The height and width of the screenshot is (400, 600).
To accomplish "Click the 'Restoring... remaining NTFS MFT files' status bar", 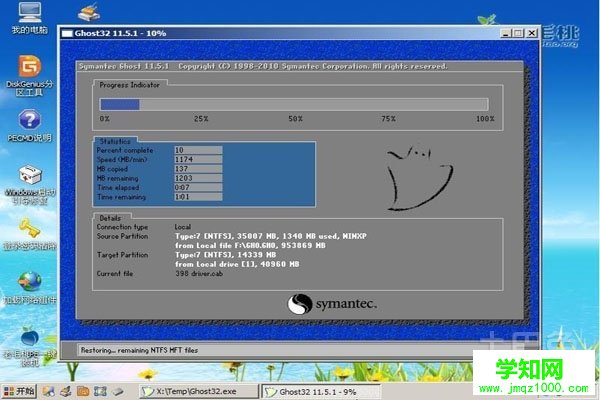I will coord(276,350).
